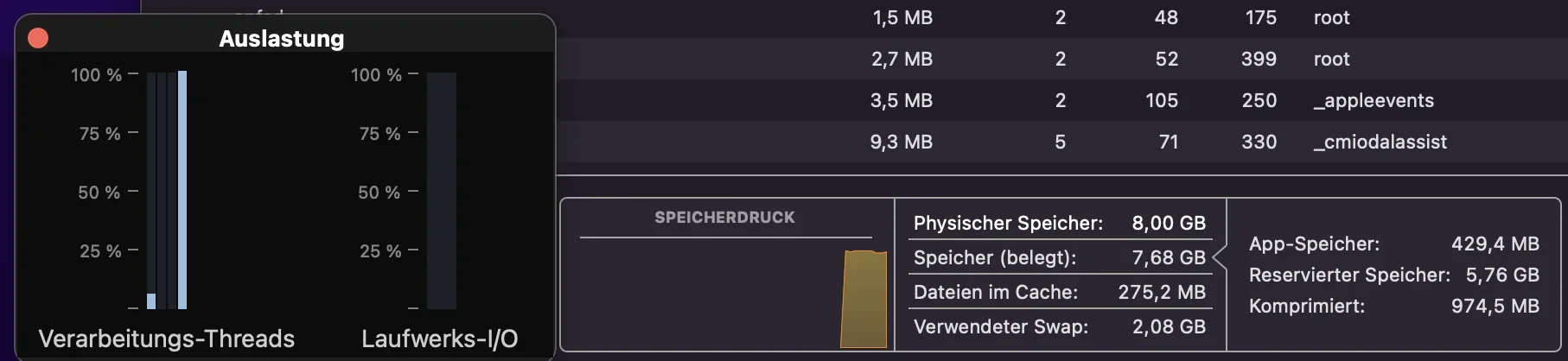Click the Auslastung window title

click(x=281, y=39)
